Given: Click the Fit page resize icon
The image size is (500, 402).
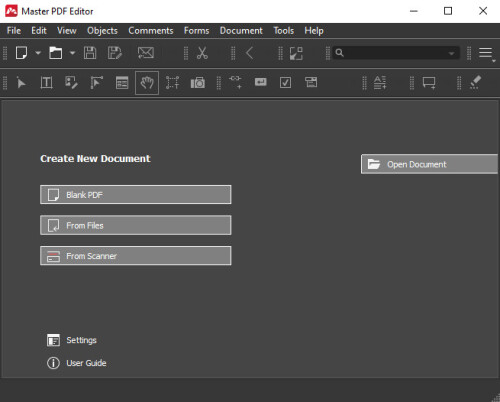Looking at the screenshot, I should coord(296,53).
